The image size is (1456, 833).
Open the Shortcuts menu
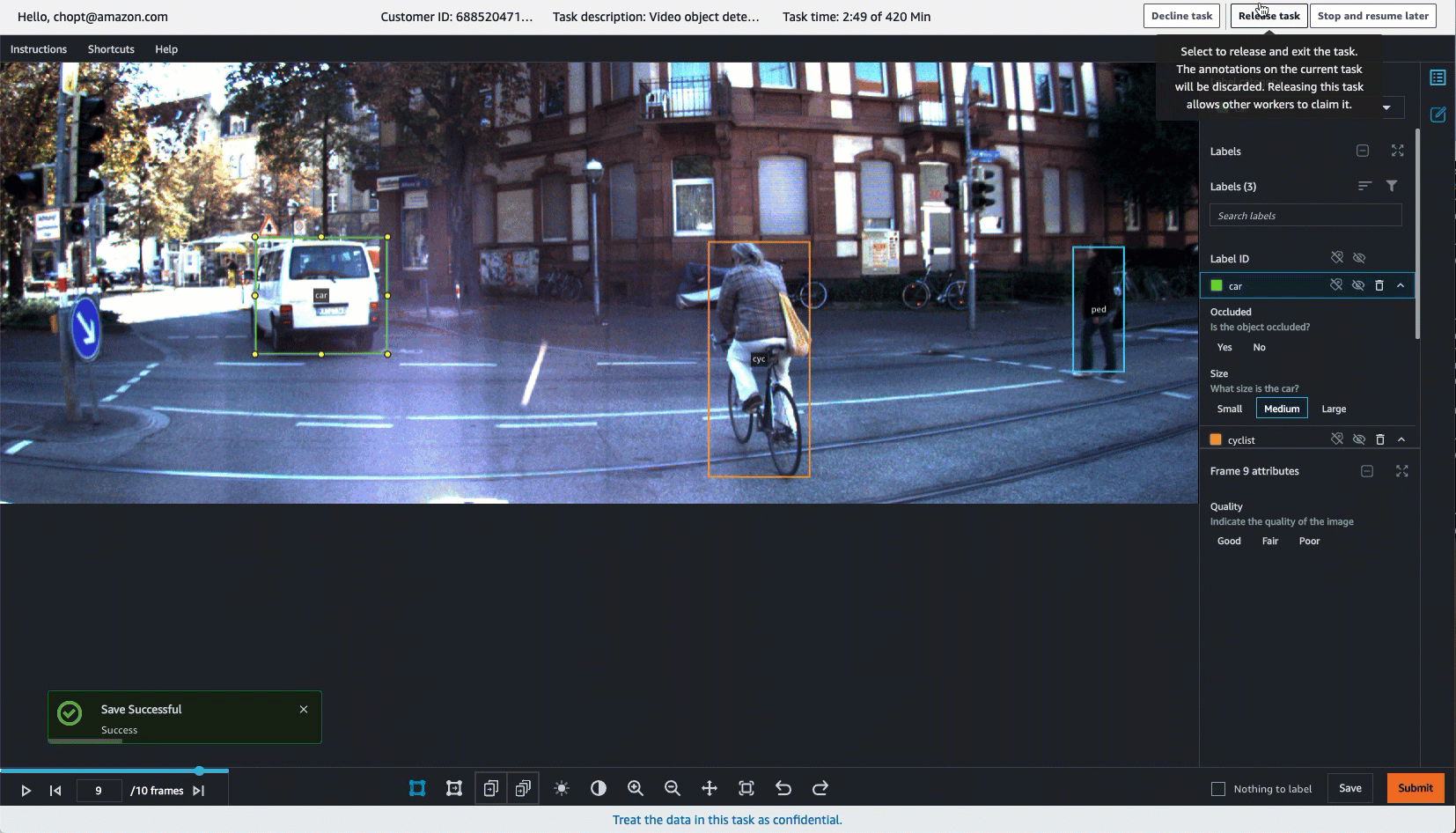(x=110, y=48)
